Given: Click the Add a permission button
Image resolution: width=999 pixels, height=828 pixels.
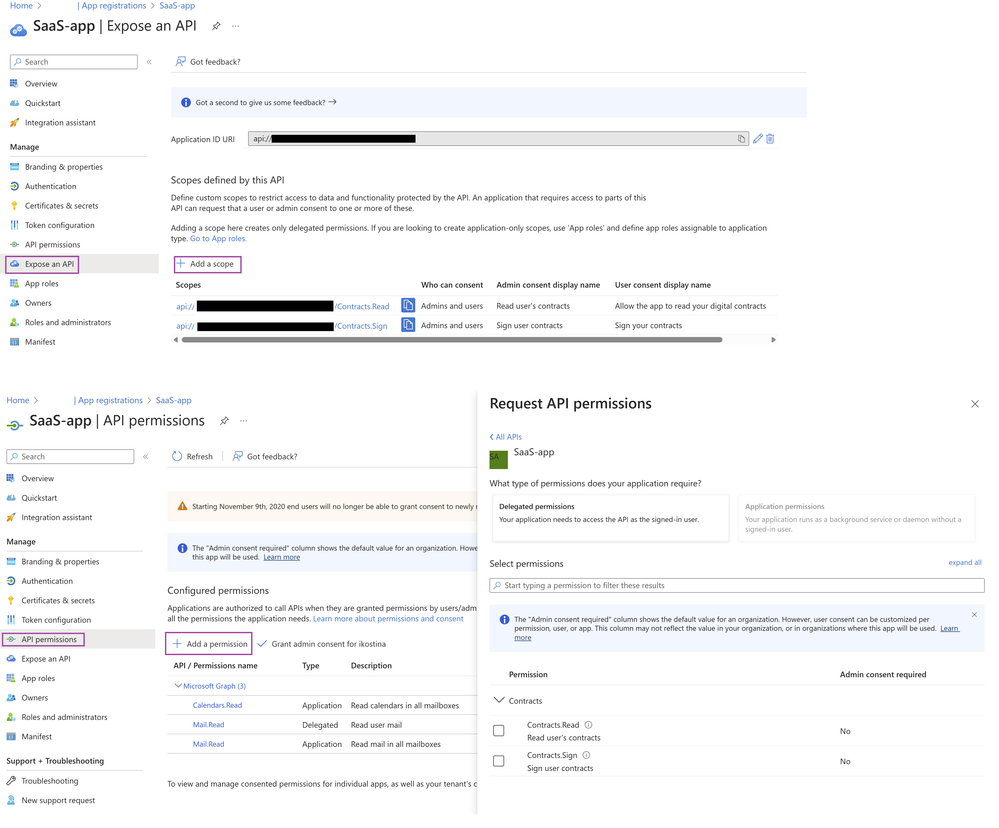Looking at the screenshot, I should (x=209, y=644).
